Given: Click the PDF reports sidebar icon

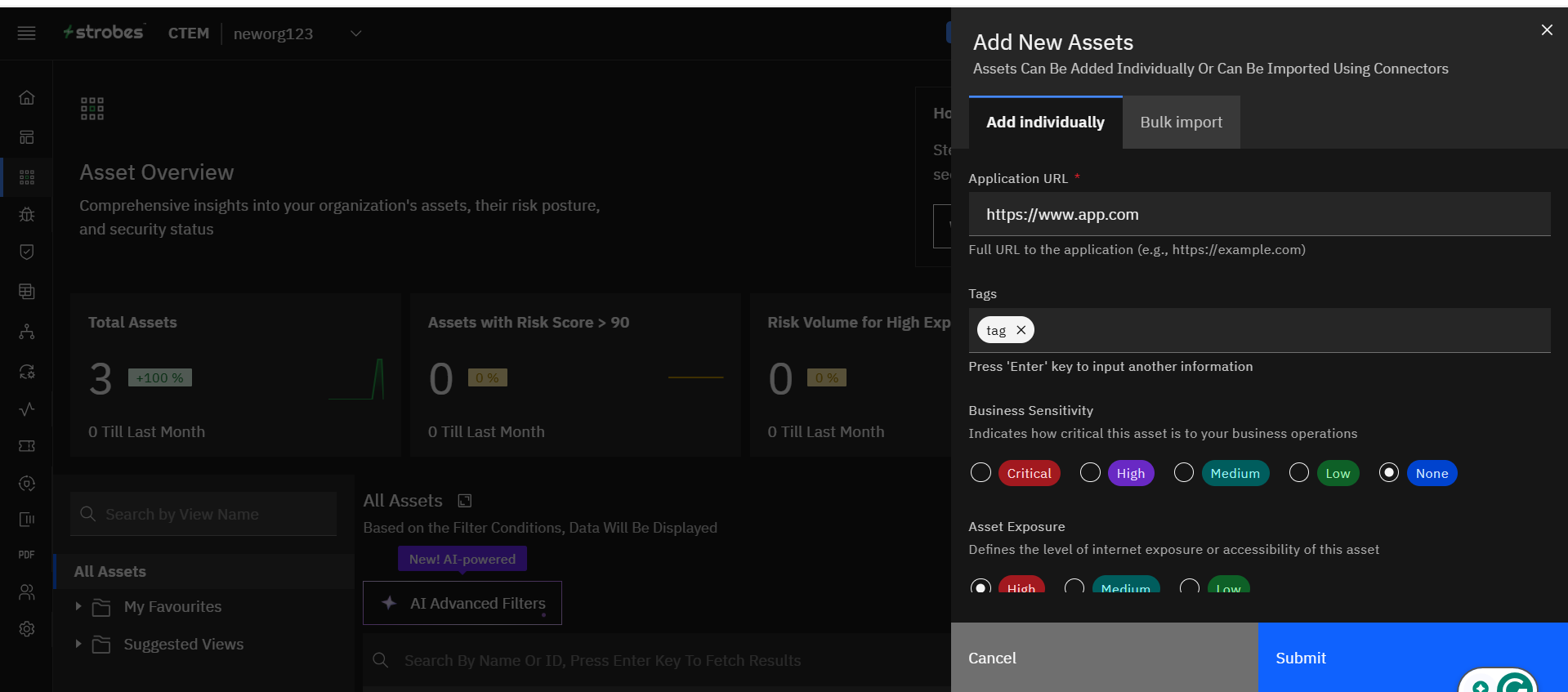Looking at the screenshot, I should pyautogui.click(x=27, y=555).
